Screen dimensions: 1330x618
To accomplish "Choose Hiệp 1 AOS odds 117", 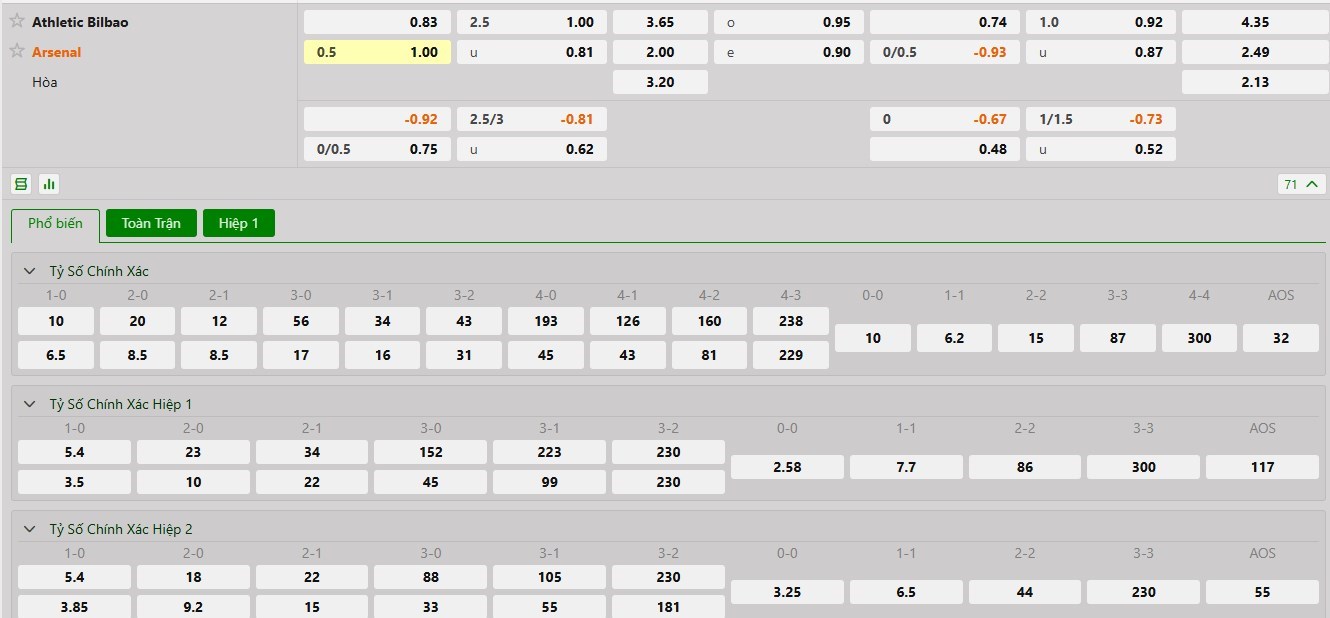I will point(1263,467).
